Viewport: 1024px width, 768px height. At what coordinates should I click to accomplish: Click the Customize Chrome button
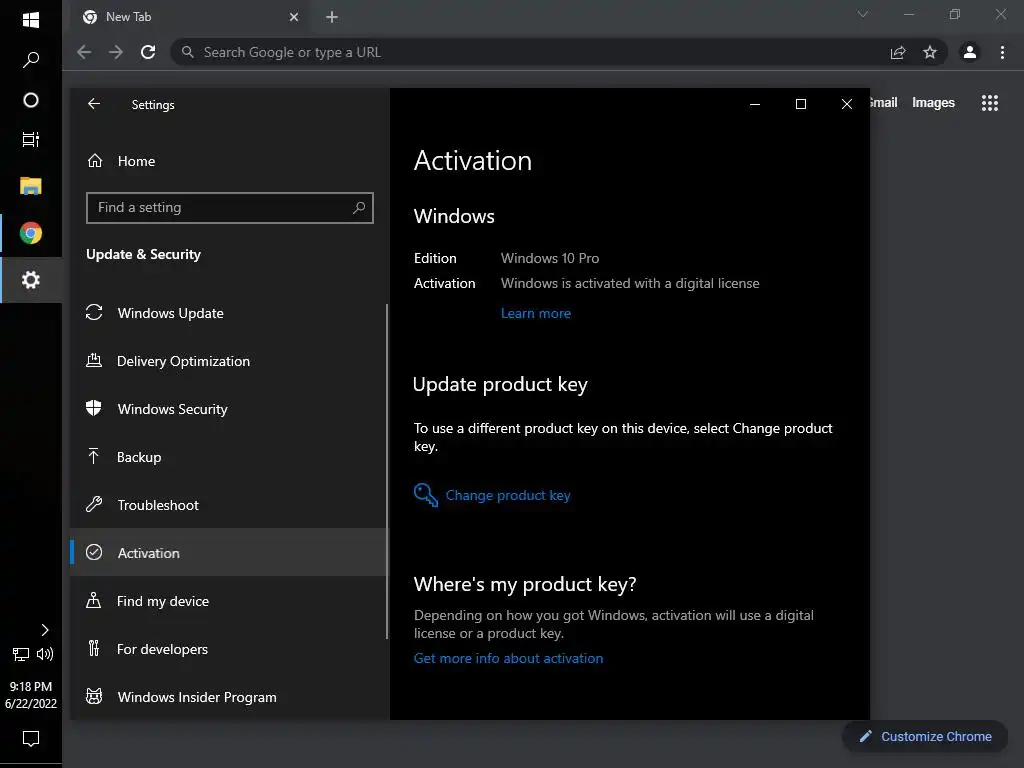click(924, 737)
